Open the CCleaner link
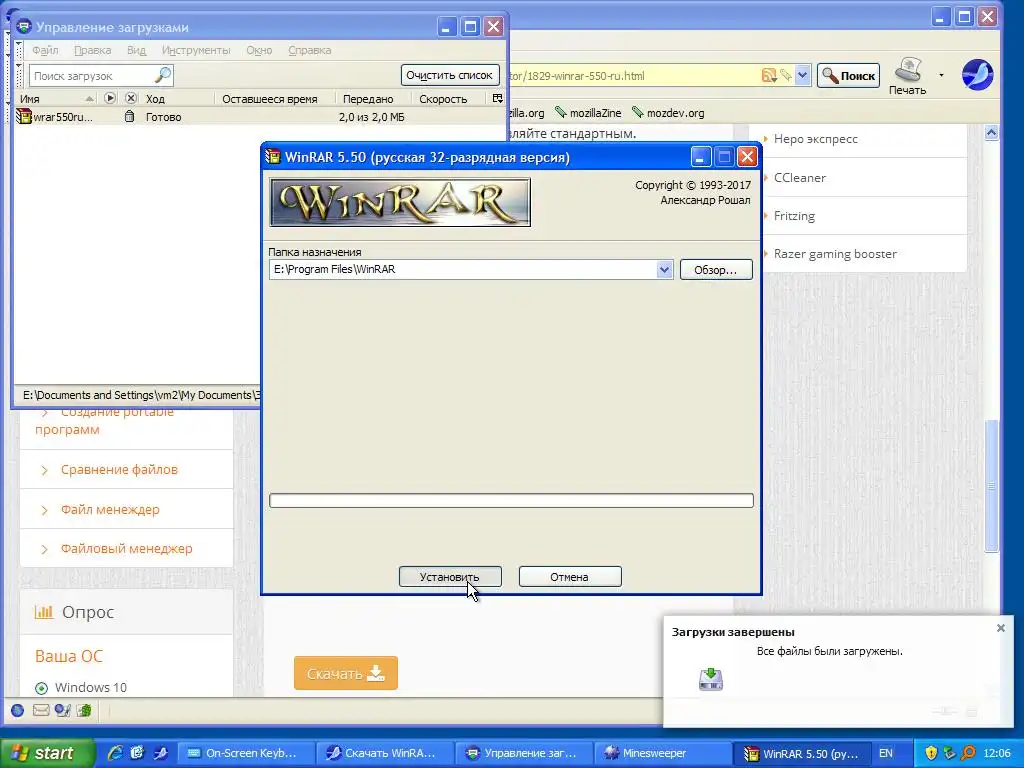Image resolution: width=1024 pixels, height=768 pixels. [x=799, y=178]
